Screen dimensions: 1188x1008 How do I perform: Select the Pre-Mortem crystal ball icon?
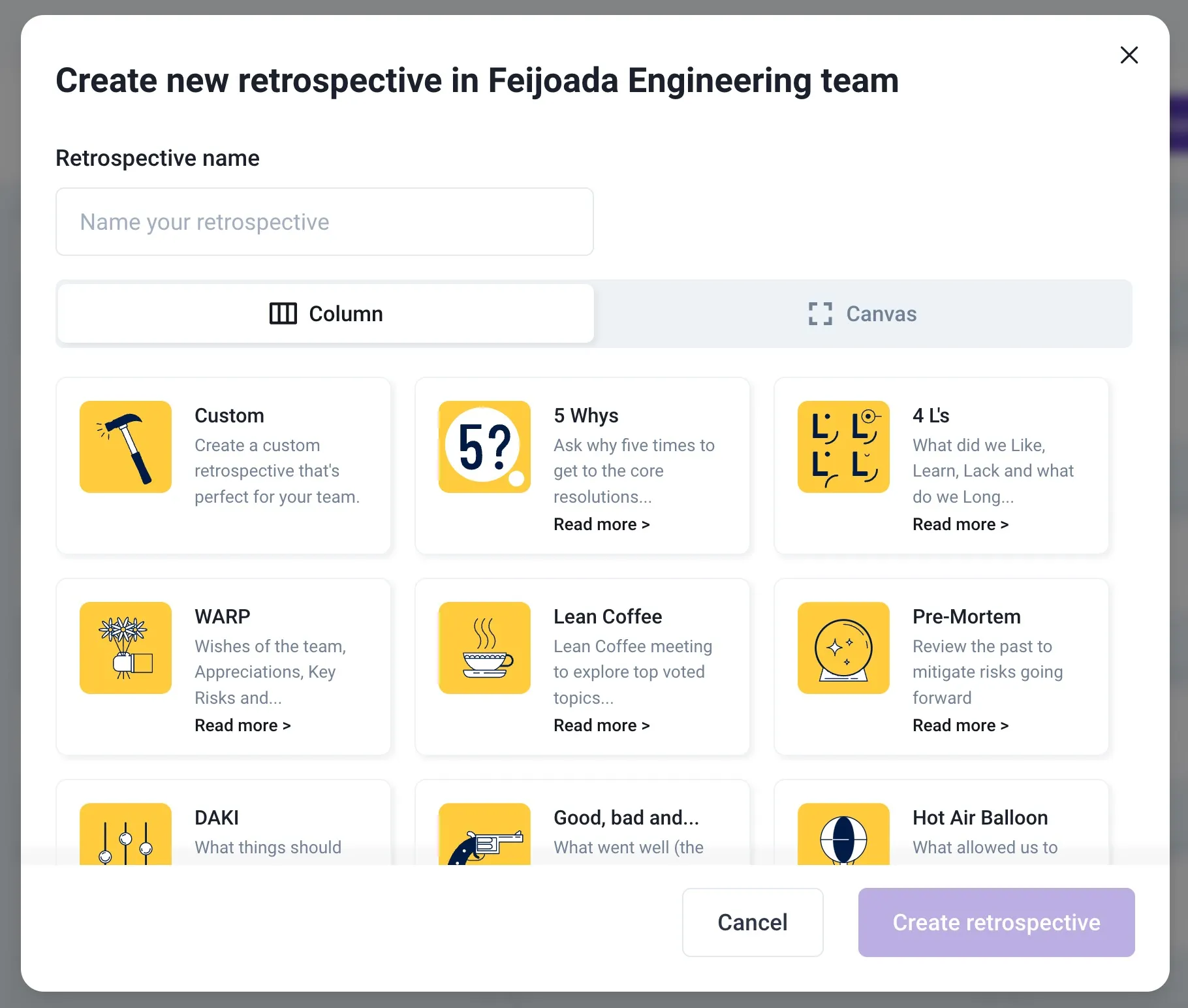[x=843, y=647]
